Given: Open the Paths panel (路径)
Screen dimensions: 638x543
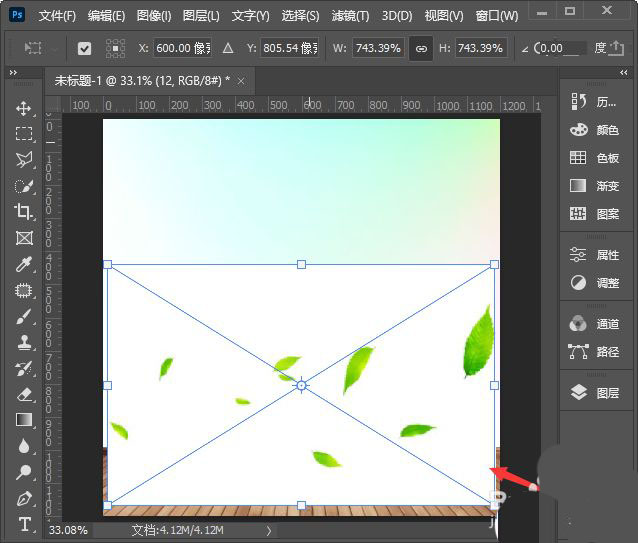Looking at the screenshot, I should click(x=594, y=351).
